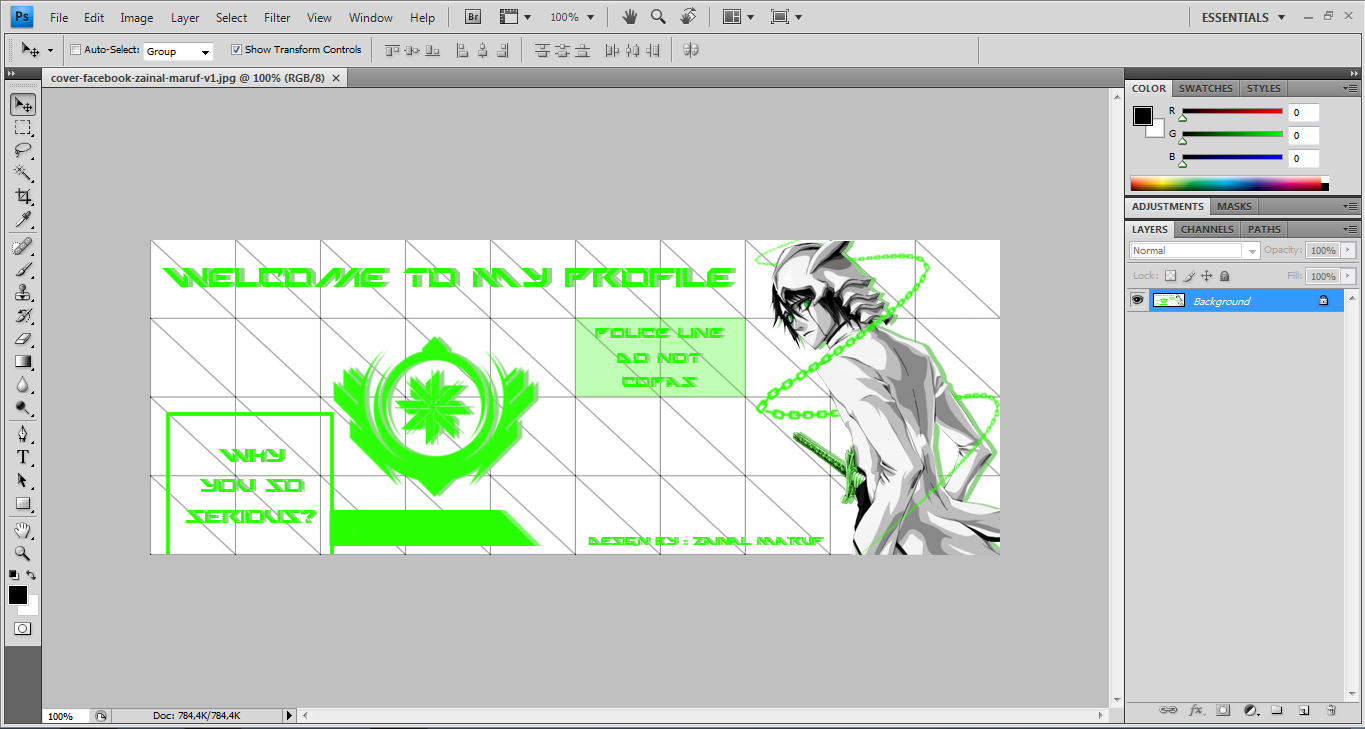Viewport: 1365px width, 729px height.
Task: Click the status bar info arrow
Action: 289,716
